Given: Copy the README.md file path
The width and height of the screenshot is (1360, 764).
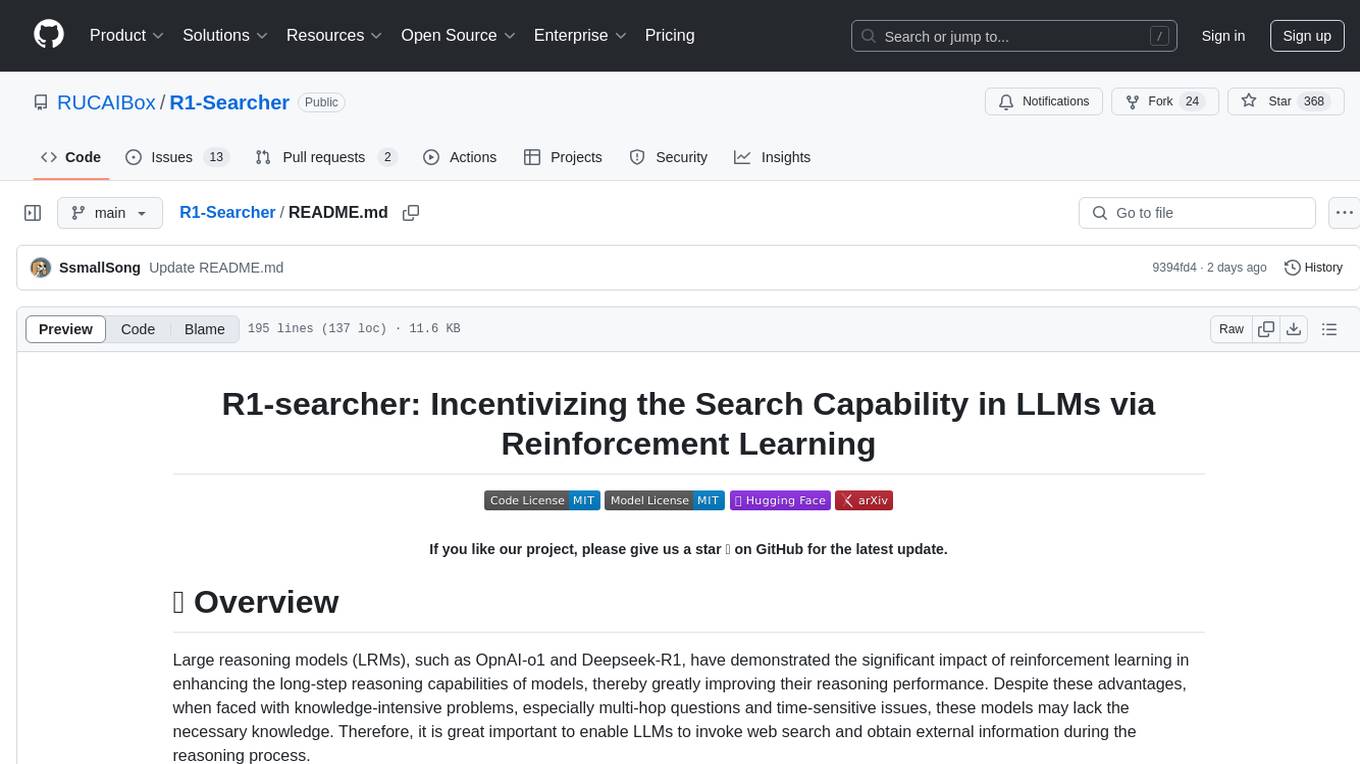Looking at the screenshot, I should 410,213.
